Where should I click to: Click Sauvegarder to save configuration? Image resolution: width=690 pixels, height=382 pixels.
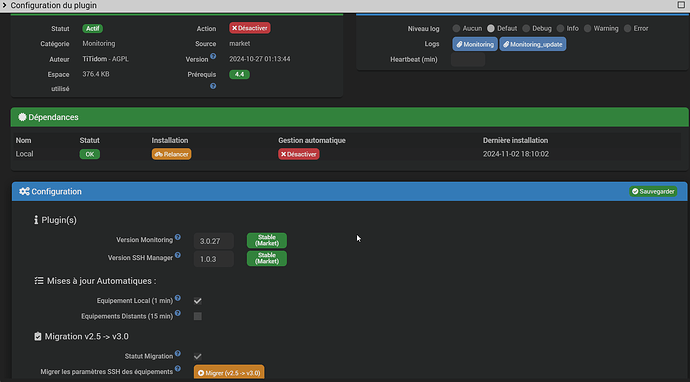[653, 191]
